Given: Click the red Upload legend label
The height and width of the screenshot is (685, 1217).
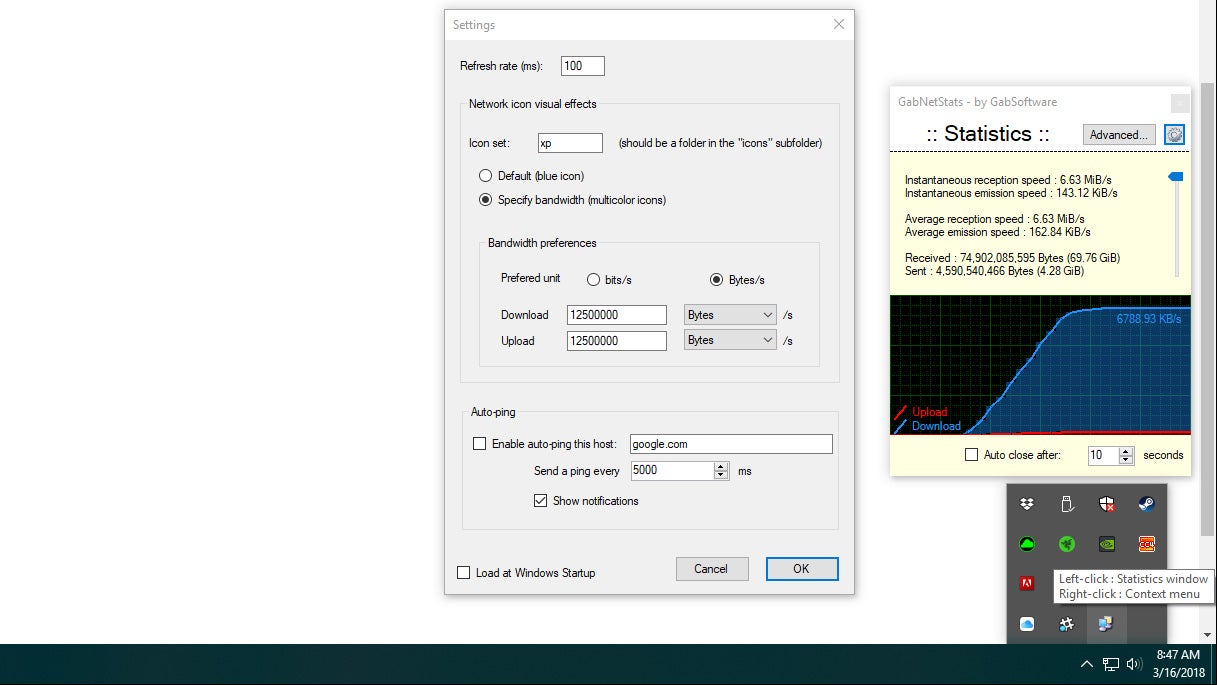Looking at the screenshot, I should (x=929, y=412).
